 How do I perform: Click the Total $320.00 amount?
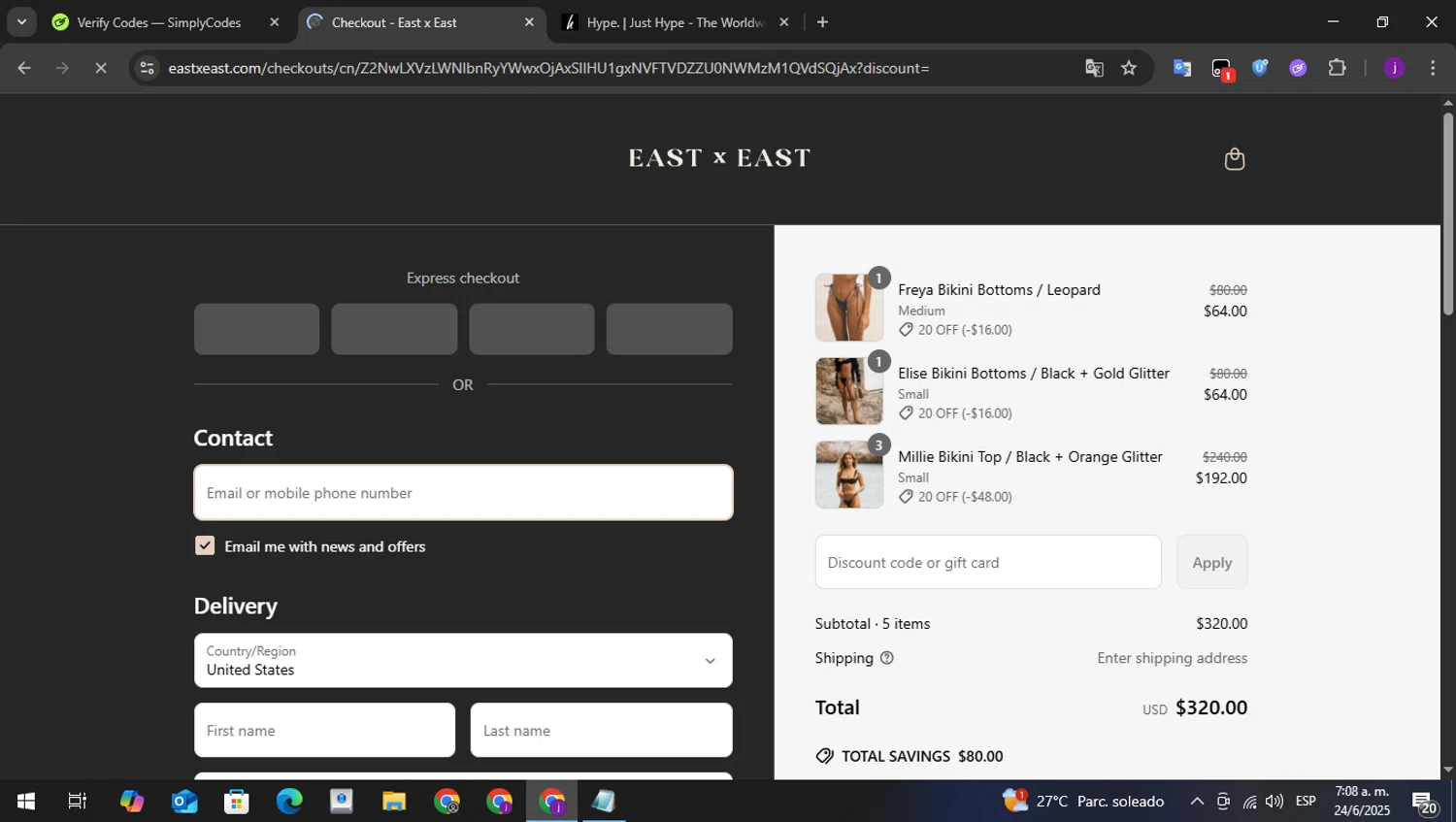click(x=1211, y=707)
